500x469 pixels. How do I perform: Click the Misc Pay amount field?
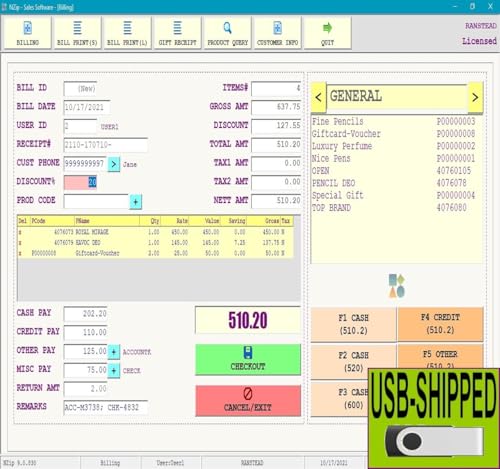point(86,370)
